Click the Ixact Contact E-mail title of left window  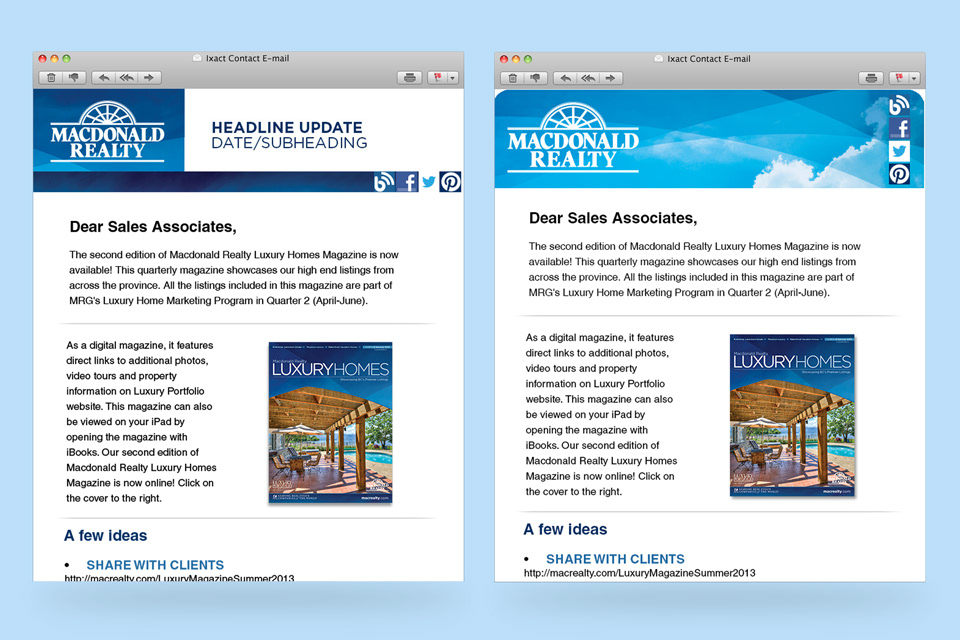pyautogui.click(x=247, y=58)
